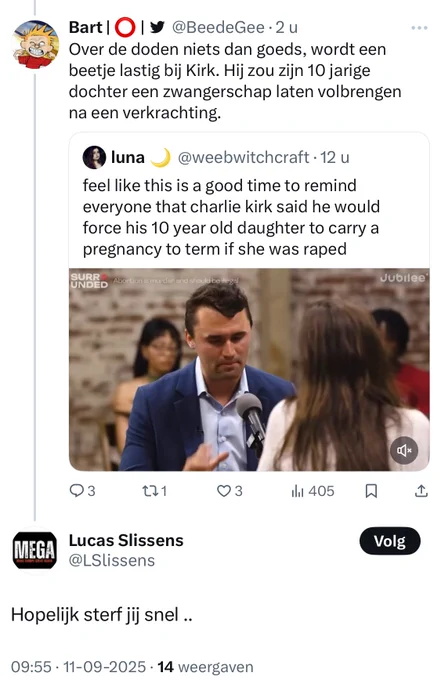Open the @LSlissens profile handle
The height and width of the screenshot is (680, 441).
[x=112, y=560]
